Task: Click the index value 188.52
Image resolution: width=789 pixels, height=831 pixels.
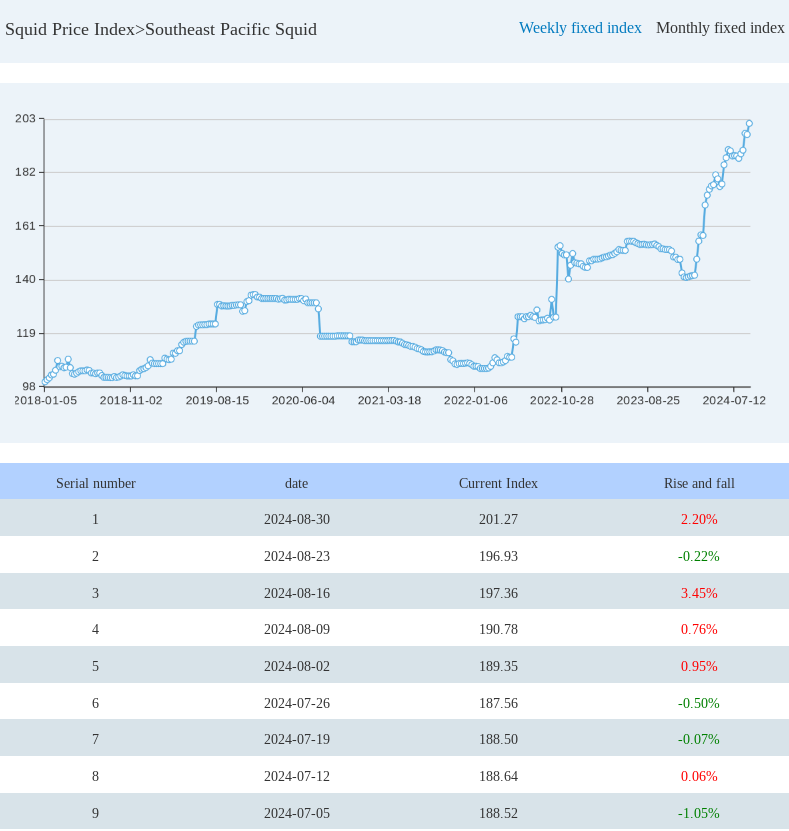Action: point(498,814)
